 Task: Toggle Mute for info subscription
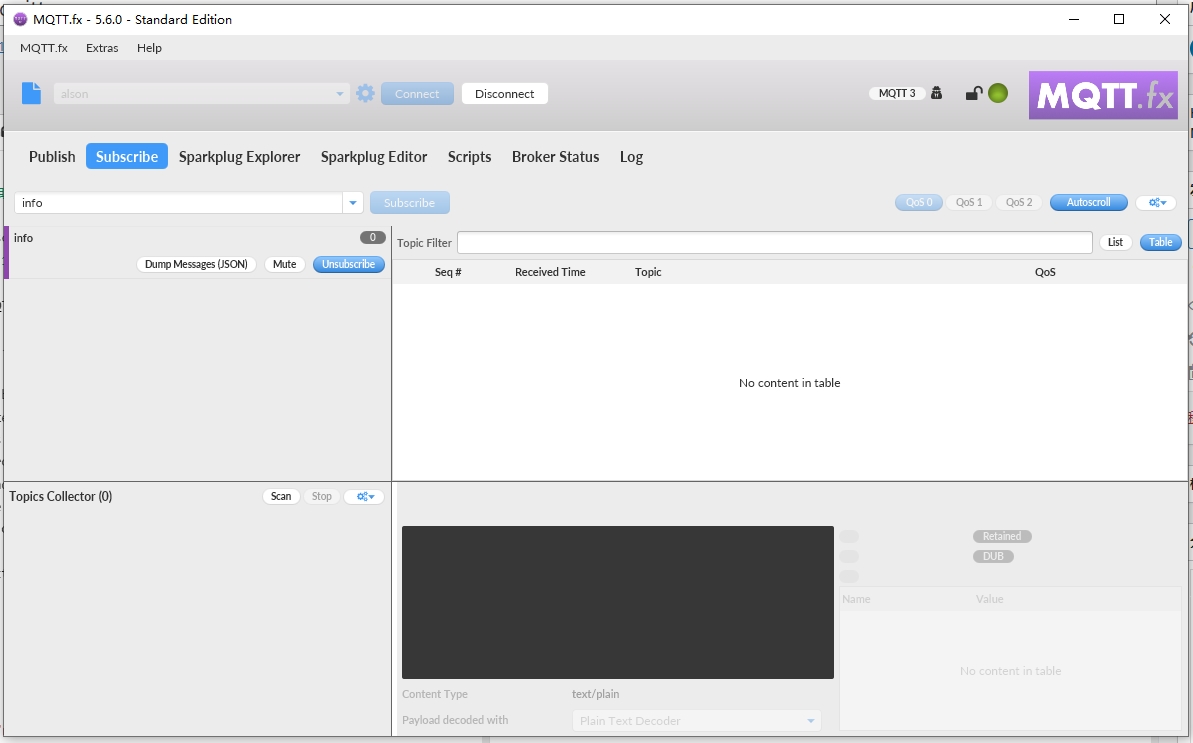[285, 265]
